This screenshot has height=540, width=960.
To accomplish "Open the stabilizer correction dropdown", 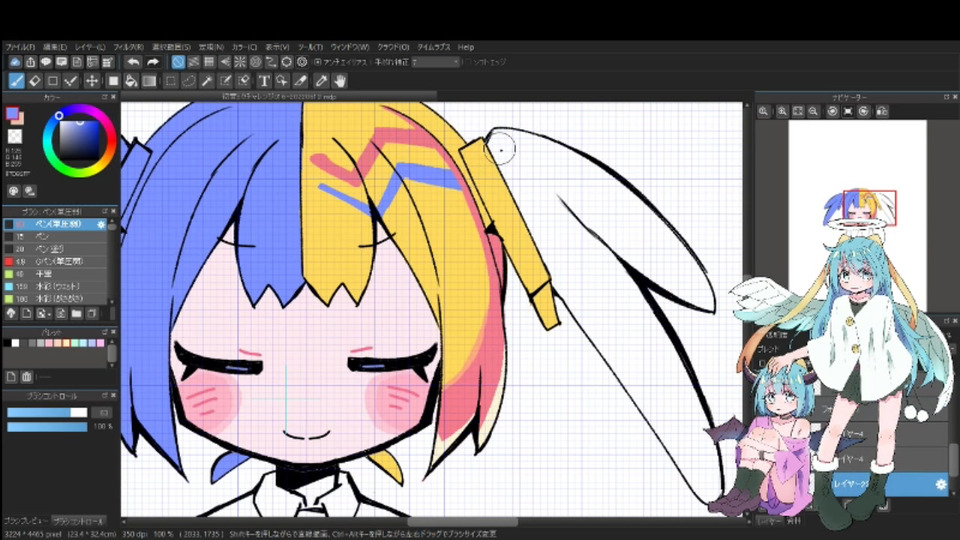I will click(435, 62).
